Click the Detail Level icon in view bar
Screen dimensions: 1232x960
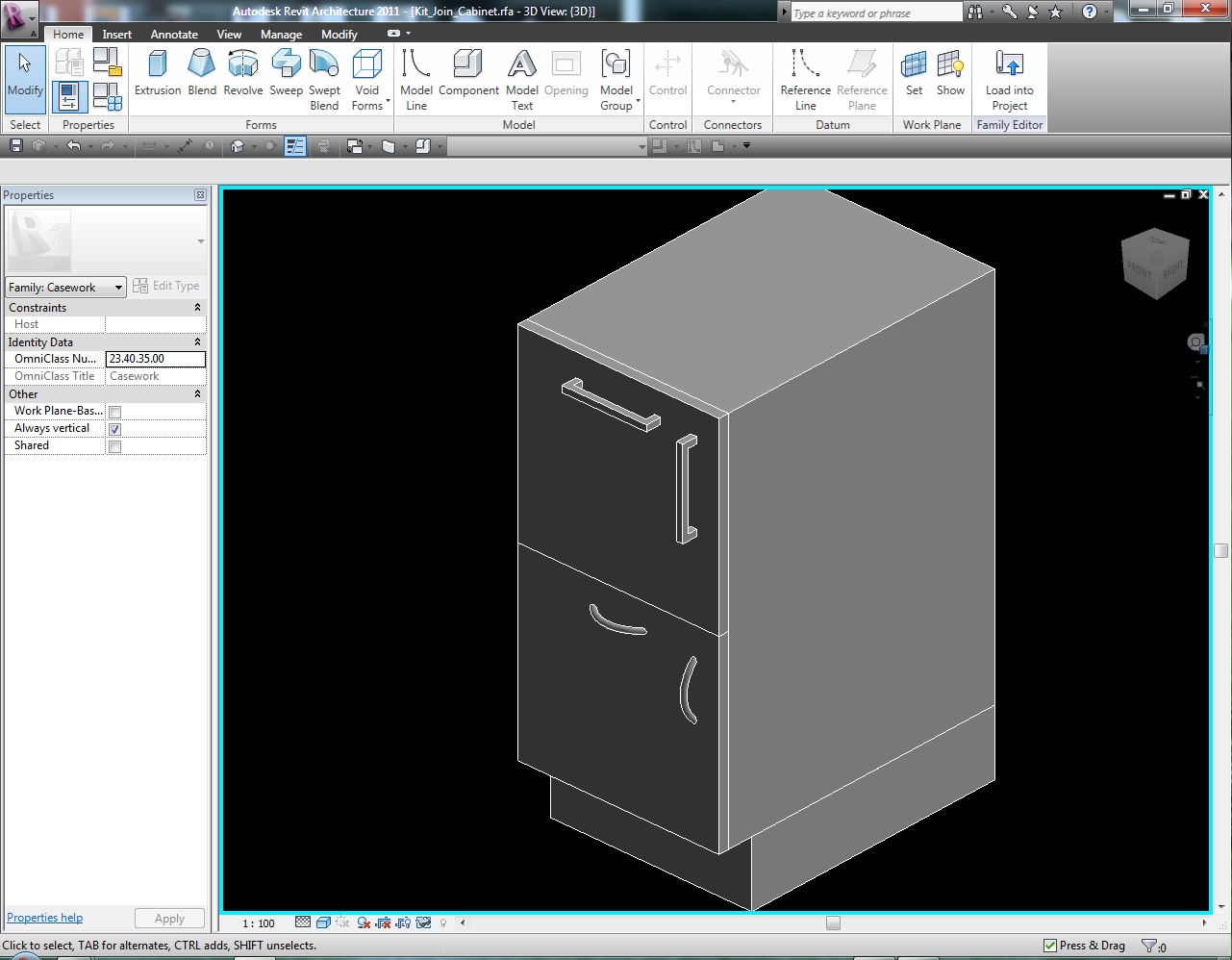(x=303, y=922)
